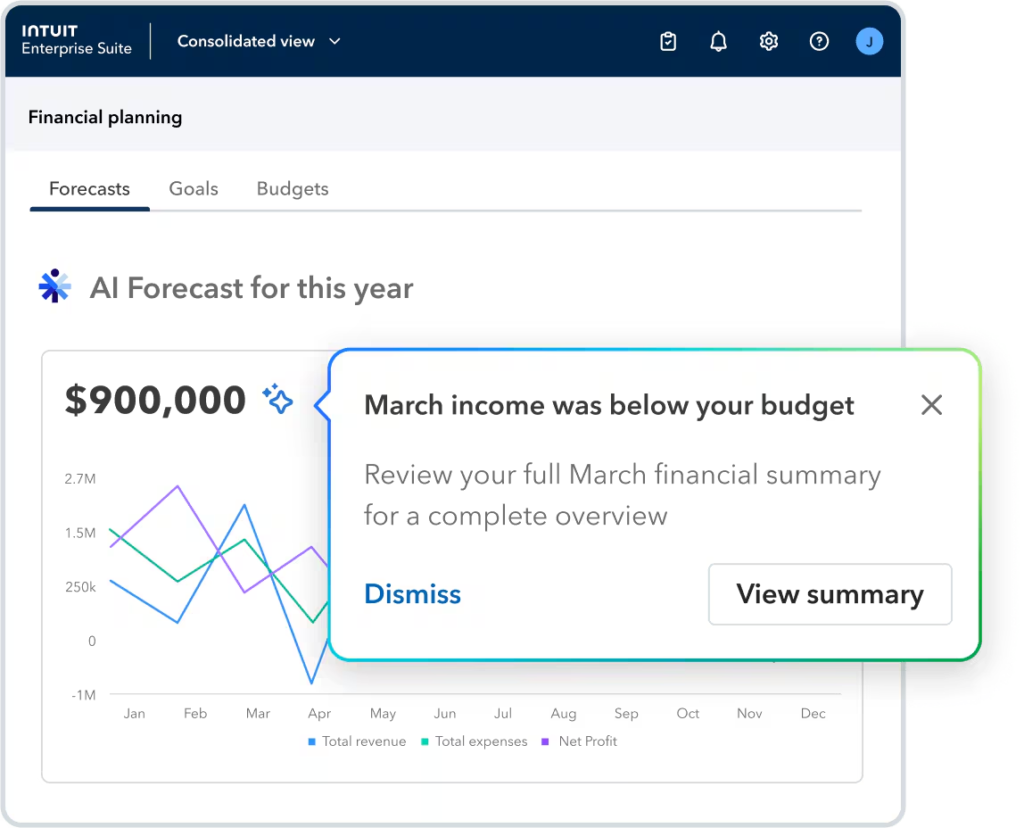Click the $900,000 forecast amount
The height and width of the screenshot is (828, 1024).
(155, 400)
